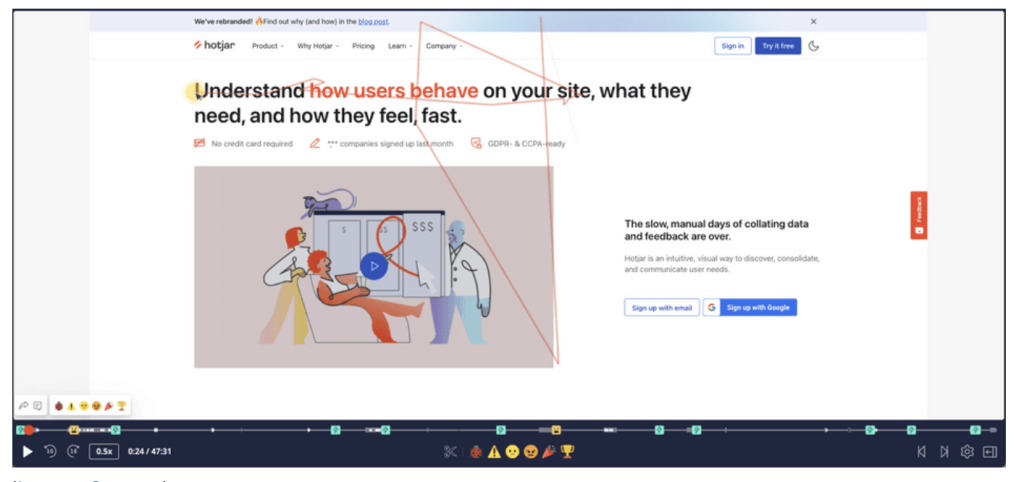Image resolution: width=1024 pixels, height=482 pixels.
Task: Skip forward 10 seconds
Action: coord(73,452)
